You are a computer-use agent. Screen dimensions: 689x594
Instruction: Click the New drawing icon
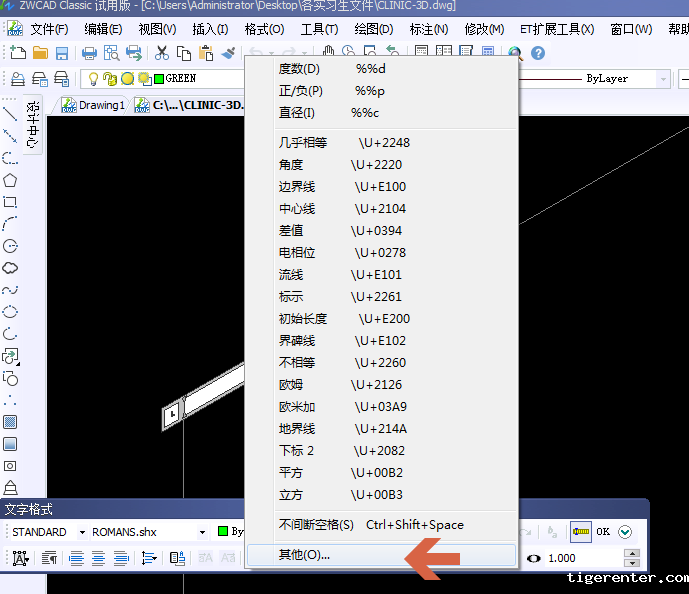(18, 53)
